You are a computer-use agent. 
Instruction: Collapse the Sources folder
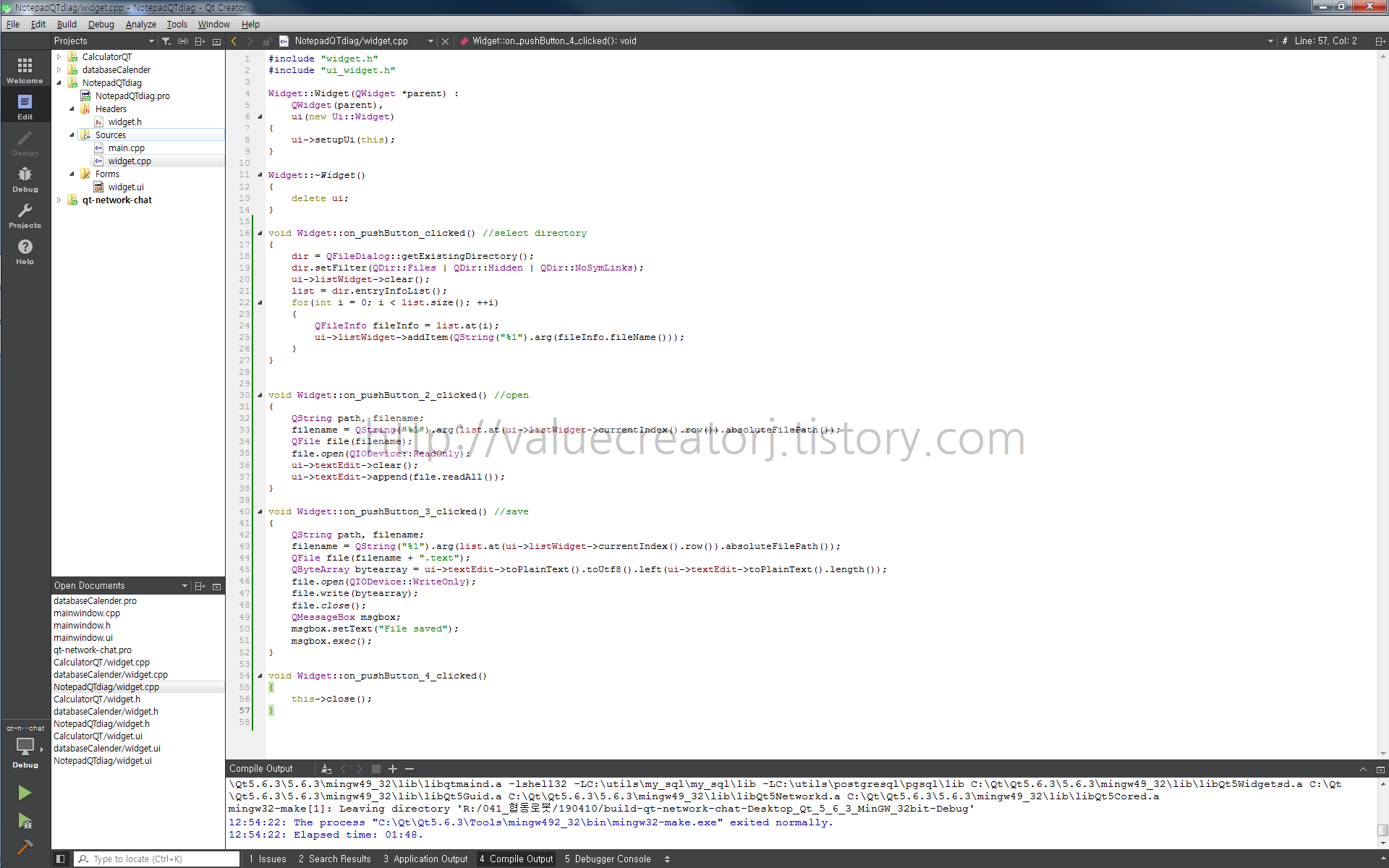coord(72,135)
